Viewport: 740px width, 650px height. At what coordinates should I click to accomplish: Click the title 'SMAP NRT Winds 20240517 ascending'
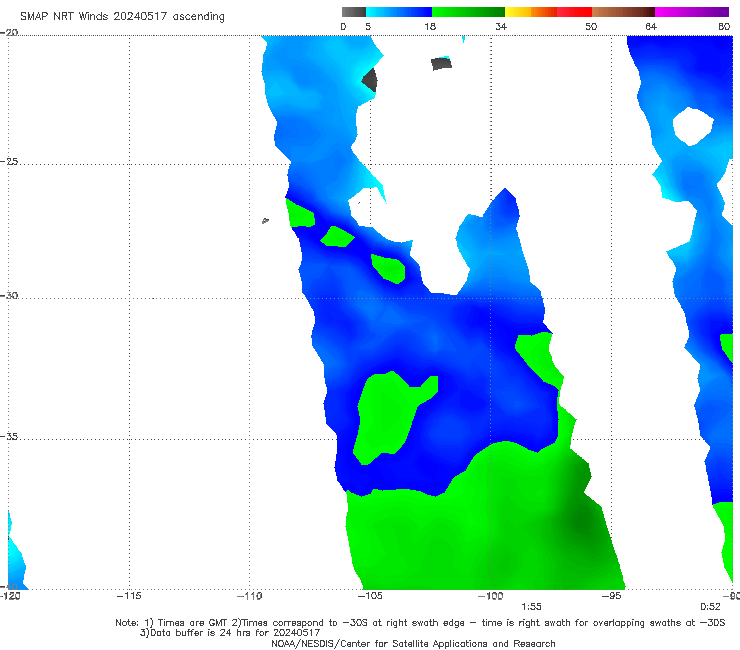click(x=122, y=16)
